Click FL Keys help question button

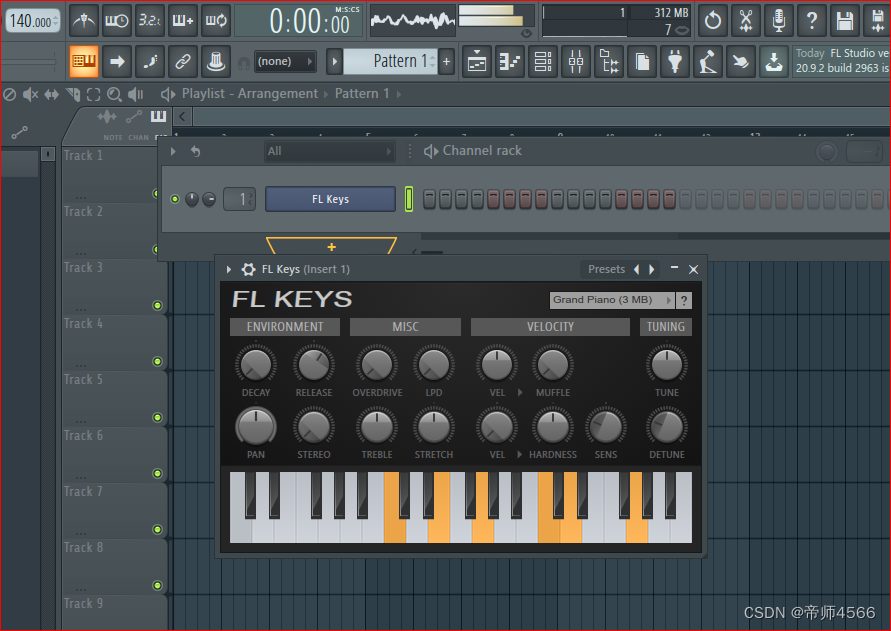pyautogui.click(x=684, y=300)
